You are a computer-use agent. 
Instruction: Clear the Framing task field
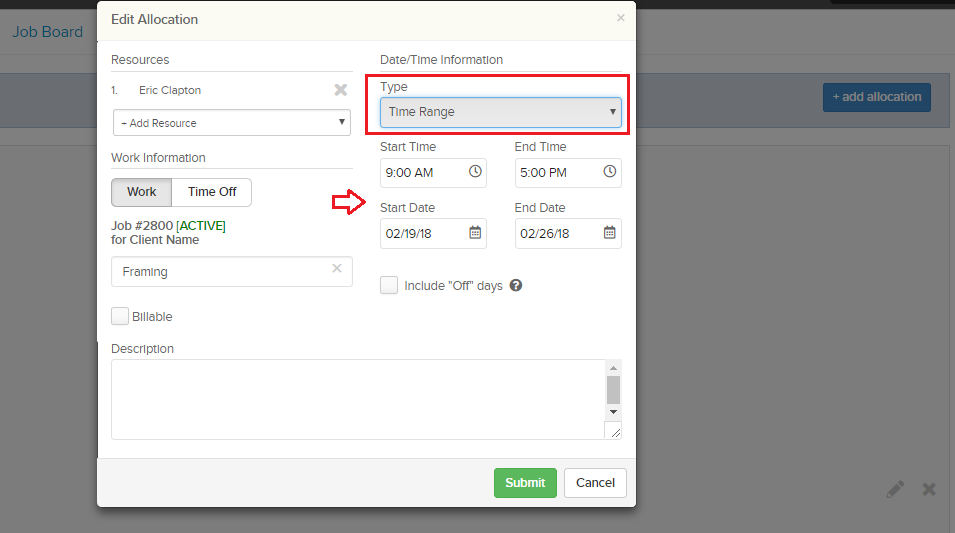(x=337, y=268)
